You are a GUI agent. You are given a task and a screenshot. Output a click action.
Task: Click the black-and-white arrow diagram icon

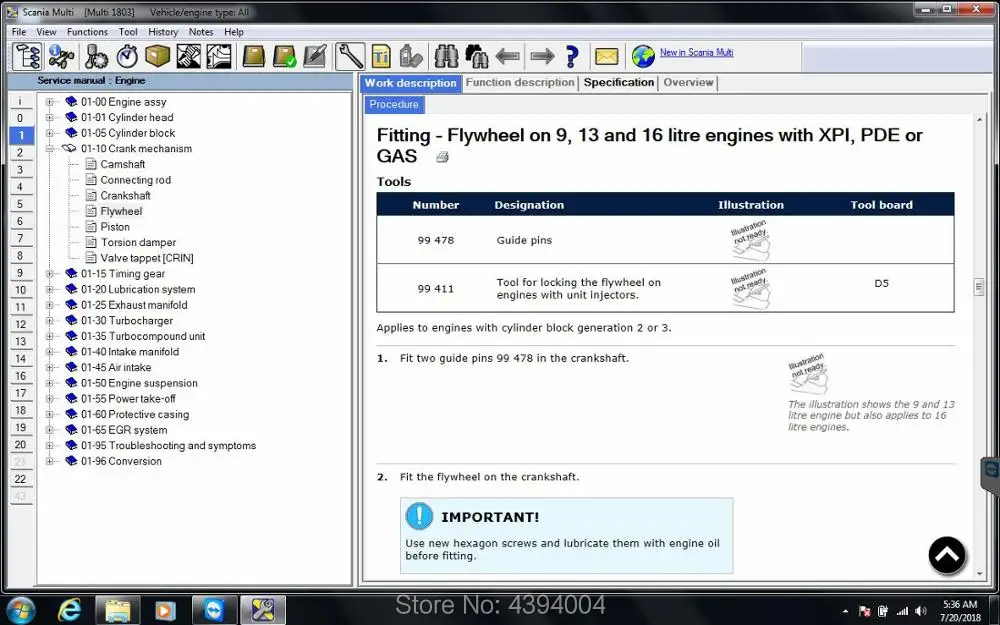coord(219,57)
